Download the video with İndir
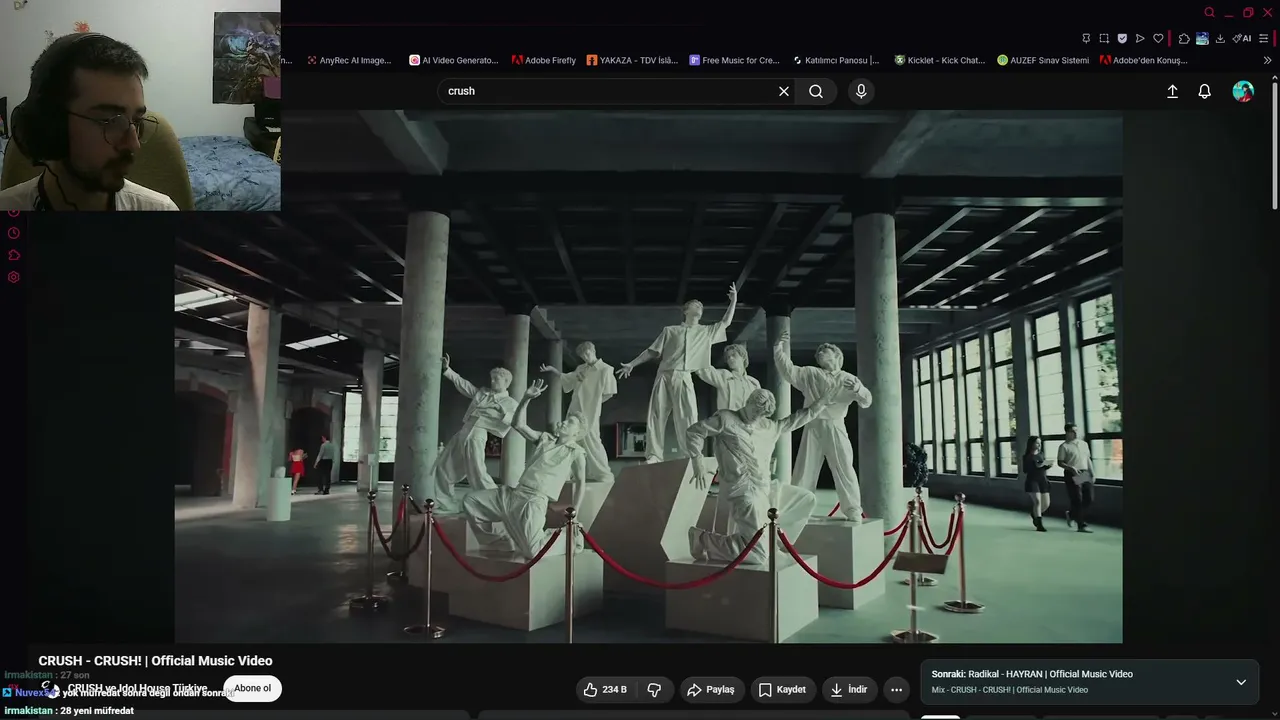Image resolution: width=1280 pixels, height=720 pixels. [x=848, y=690]
